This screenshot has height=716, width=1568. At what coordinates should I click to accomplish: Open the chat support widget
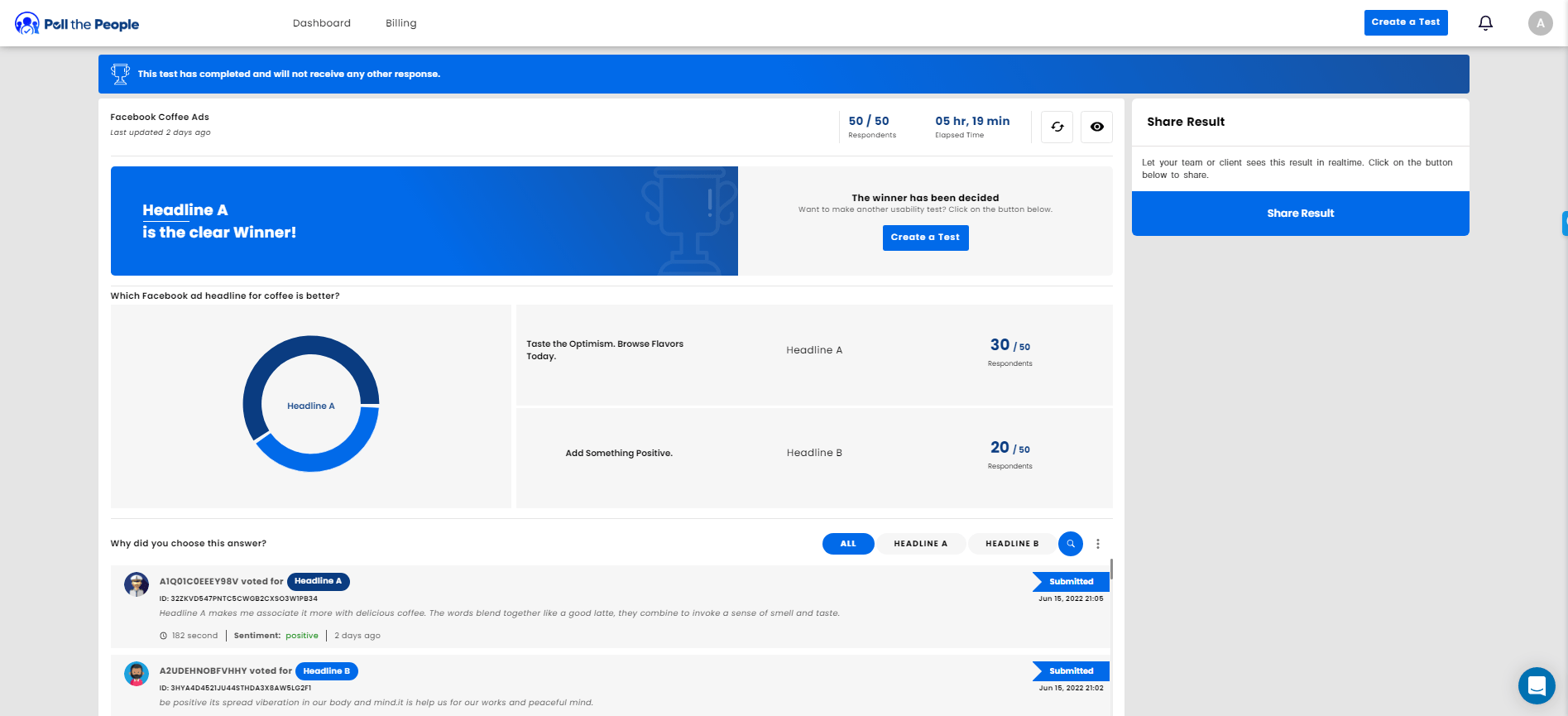[1536, 685]
